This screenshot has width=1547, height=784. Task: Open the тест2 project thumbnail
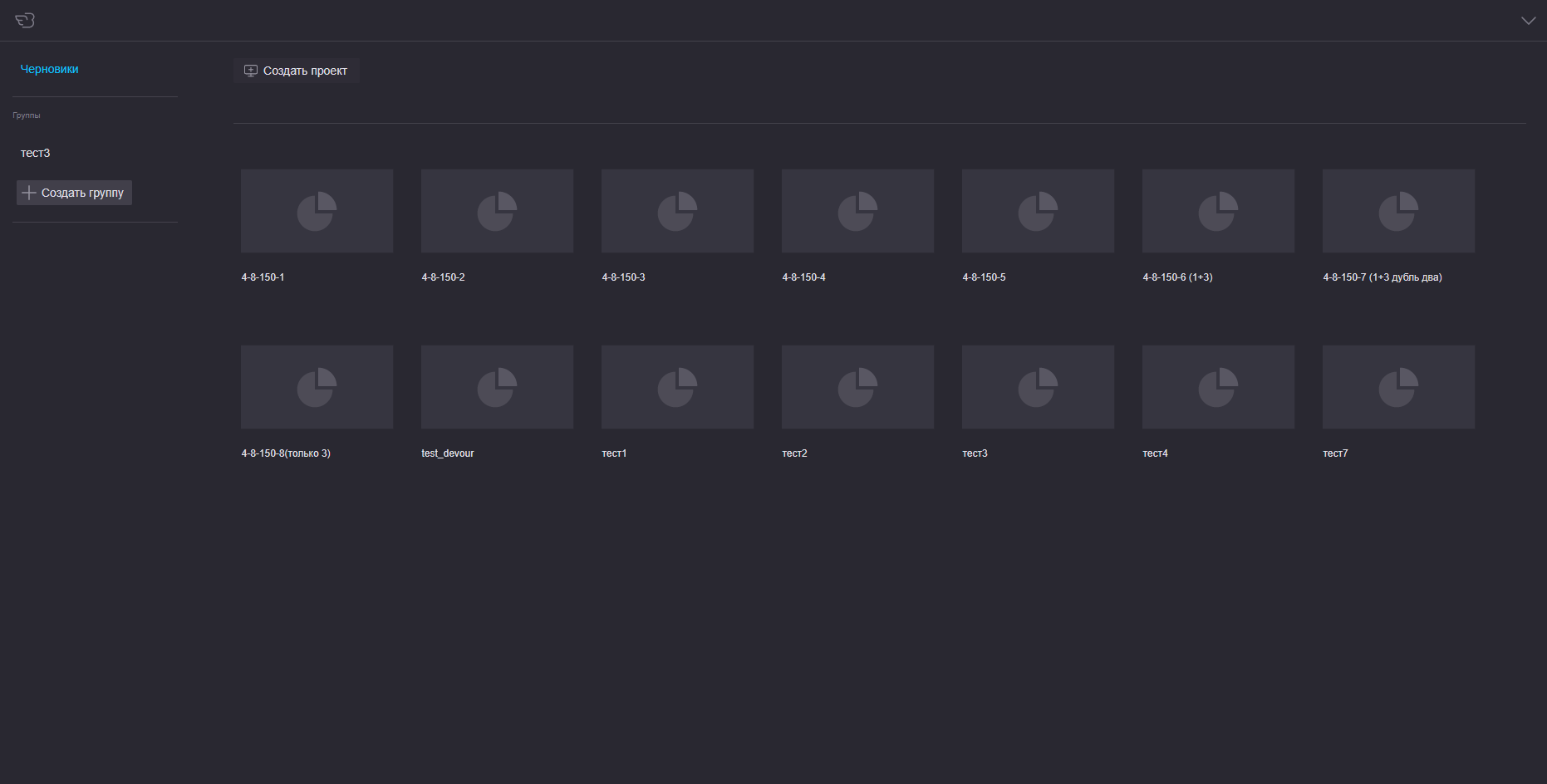coord(857,387)
